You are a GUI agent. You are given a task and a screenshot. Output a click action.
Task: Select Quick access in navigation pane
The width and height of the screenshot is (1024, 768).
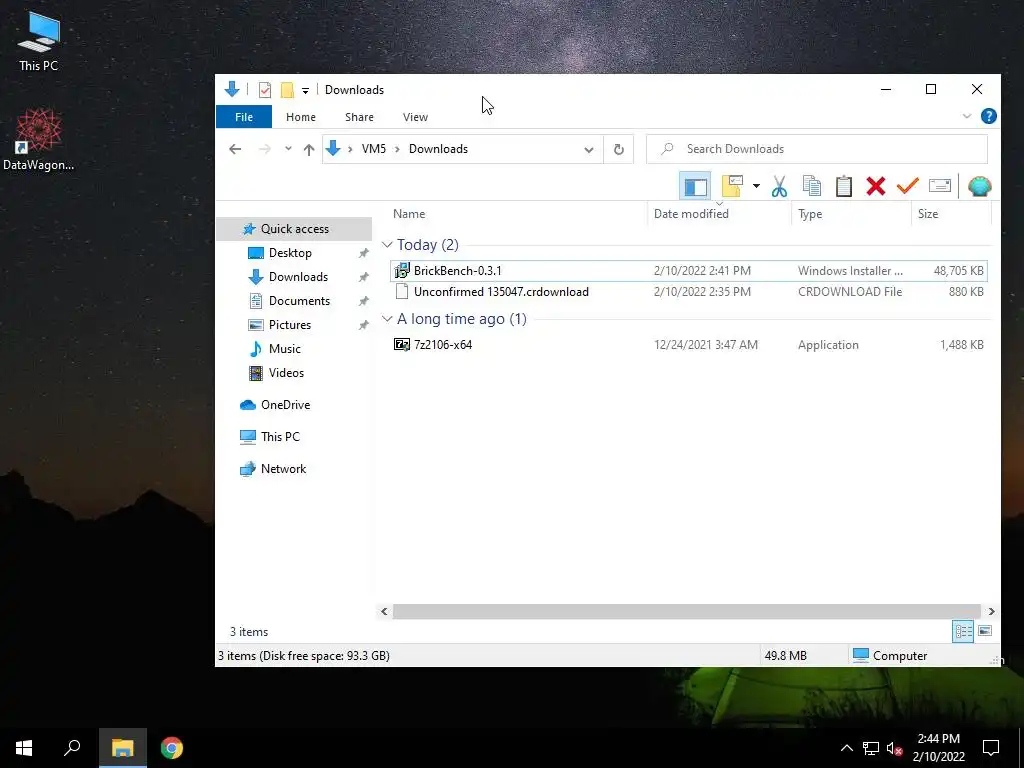tap(295, 229)
